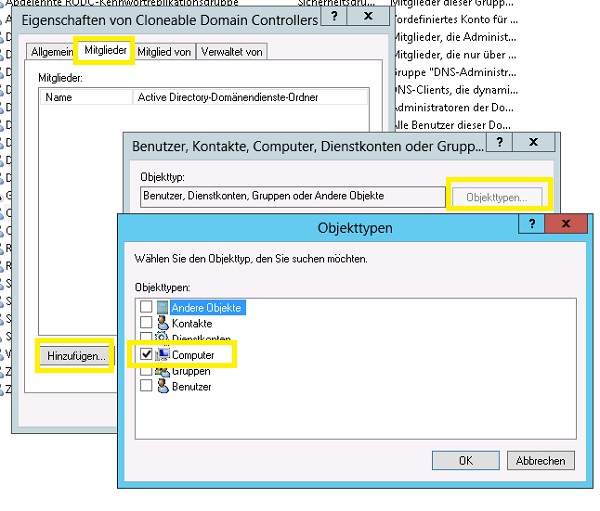The width and height of the screenshot is (600, 511).
Task: Select the Computer list entry label
Action: pyautogui.click(x=193, y=355)
